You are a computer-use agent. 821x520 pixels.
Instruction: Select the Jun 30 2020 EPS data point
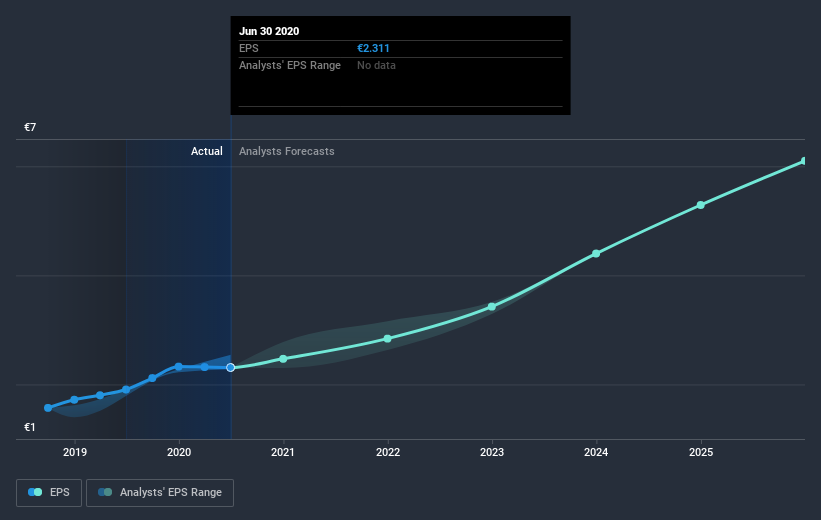click(230, 368)
